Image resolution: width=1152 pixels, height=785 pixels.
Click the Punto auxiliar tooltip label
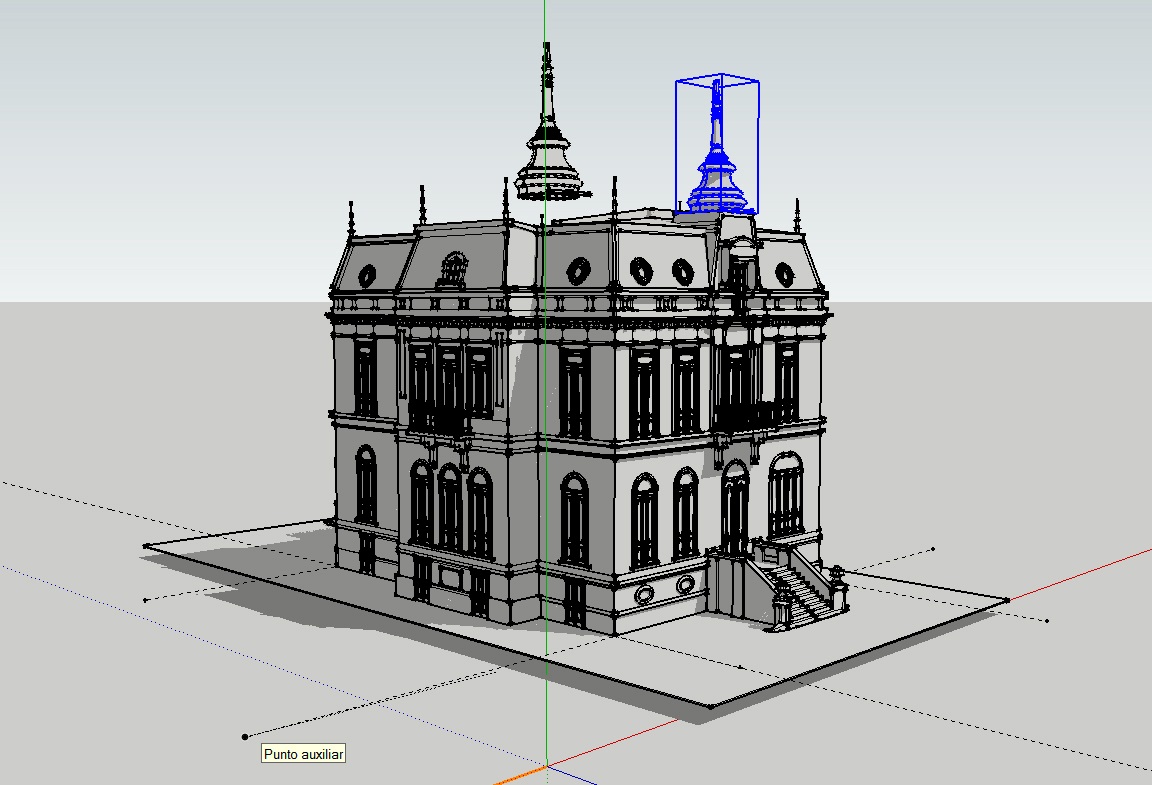coord(304,754)
